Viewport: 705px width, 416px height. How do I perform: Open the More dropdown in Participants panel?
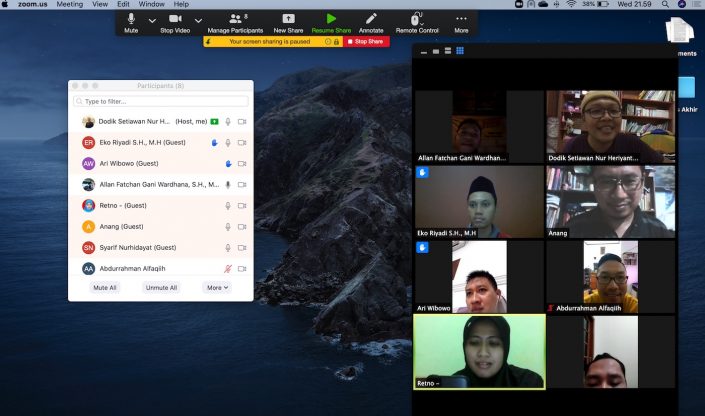click(x=217, y=287)
